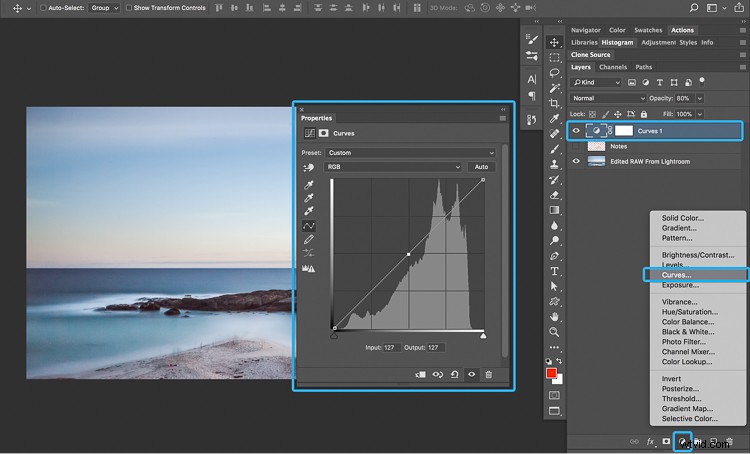The image size is (750, 454).
Task: Click the add layer mask button
Action: click(666, 442)
